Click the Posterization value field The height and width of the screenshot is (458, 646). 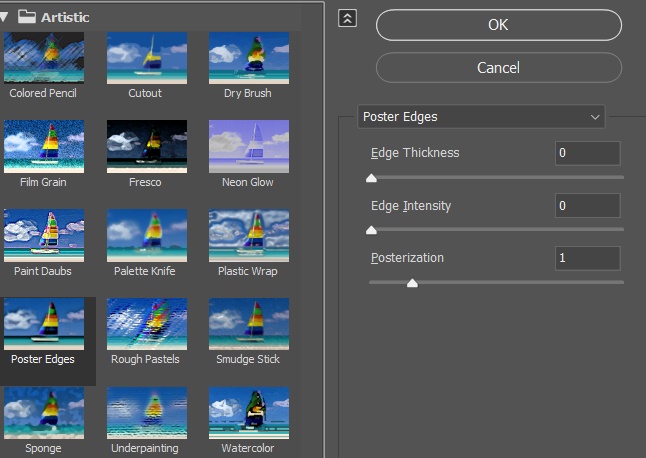[587, 258]
